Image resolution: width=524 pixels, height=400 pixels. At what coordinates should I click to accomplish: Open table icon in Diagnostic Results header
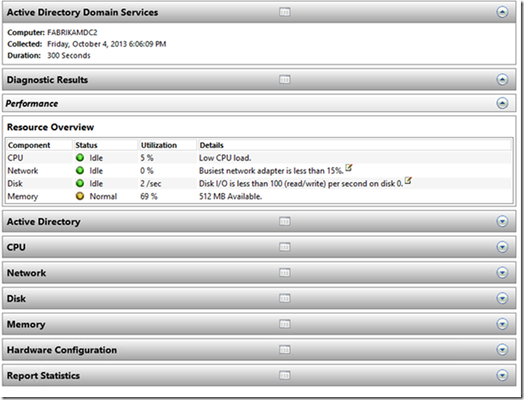point(284,80)
